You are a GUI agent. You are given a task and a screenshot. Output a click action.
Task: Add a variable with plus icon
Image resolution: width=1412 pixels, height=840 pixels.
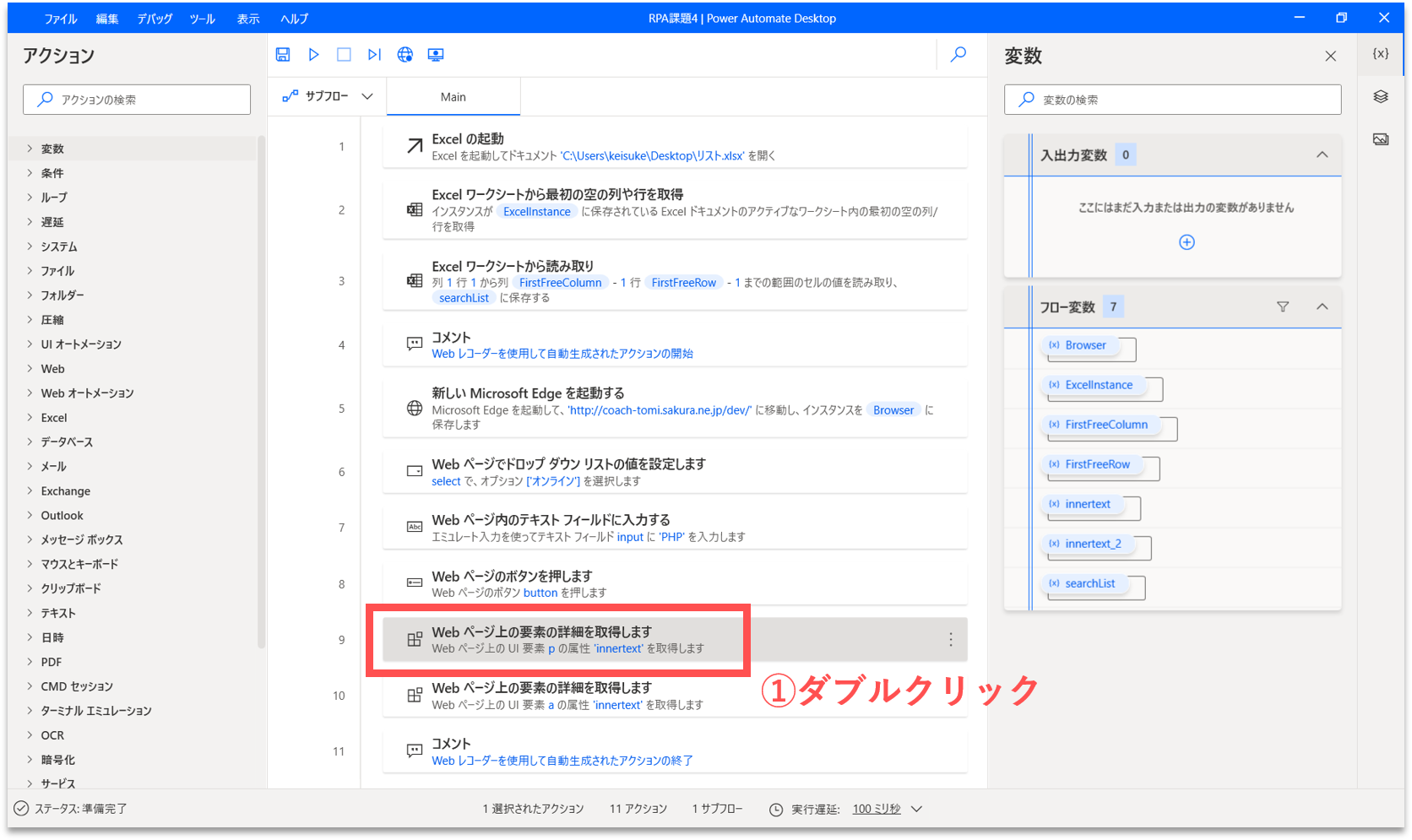point(1187,242)
